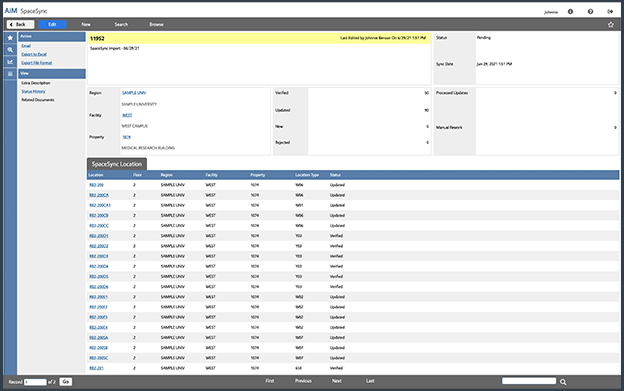Click the Edit button
This screenshot has height=391, width=624.
53,24
